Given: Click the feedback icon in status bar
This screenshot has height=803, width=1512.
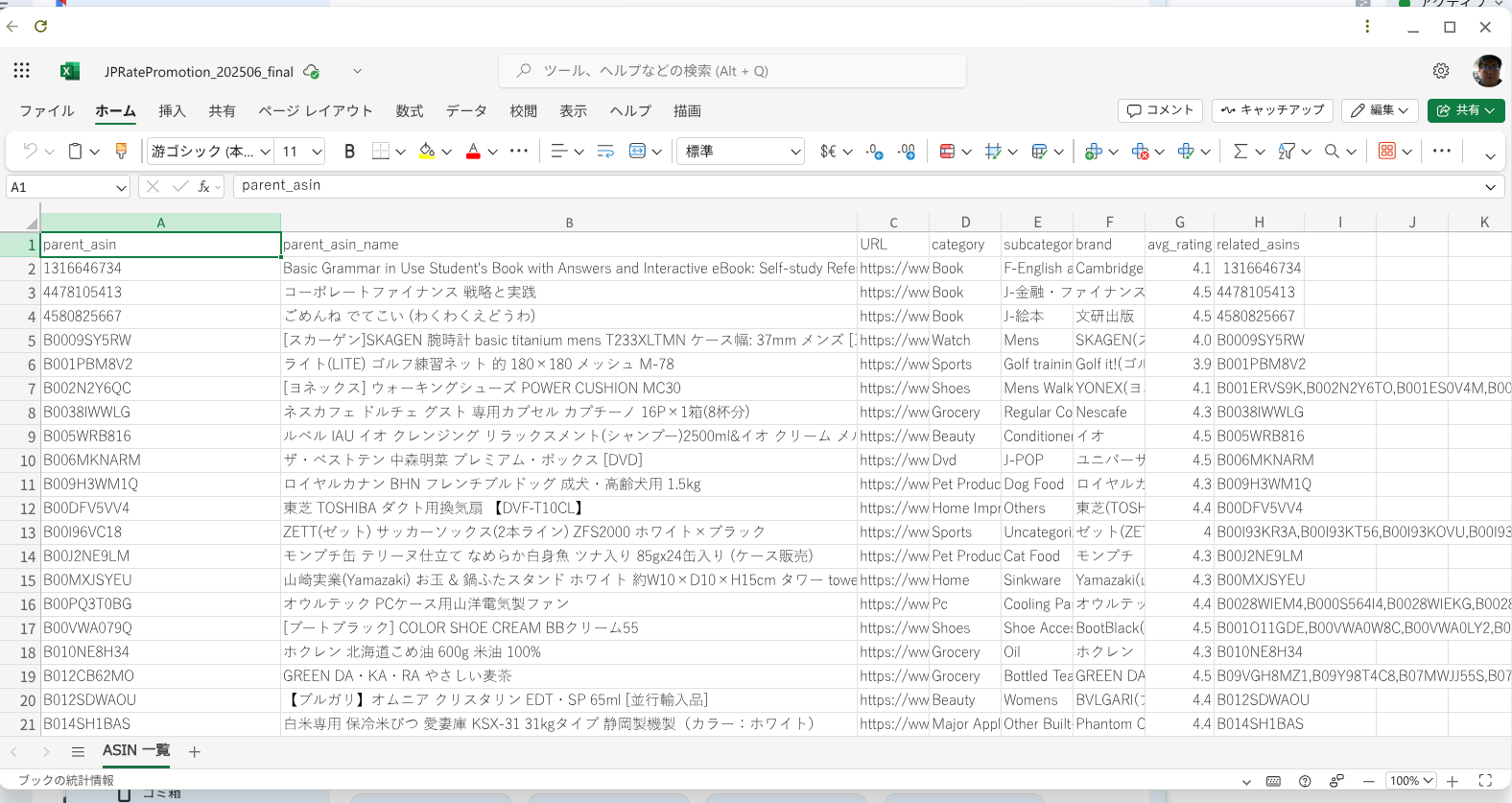Looking at the screenshot, I should (1336, 781).
